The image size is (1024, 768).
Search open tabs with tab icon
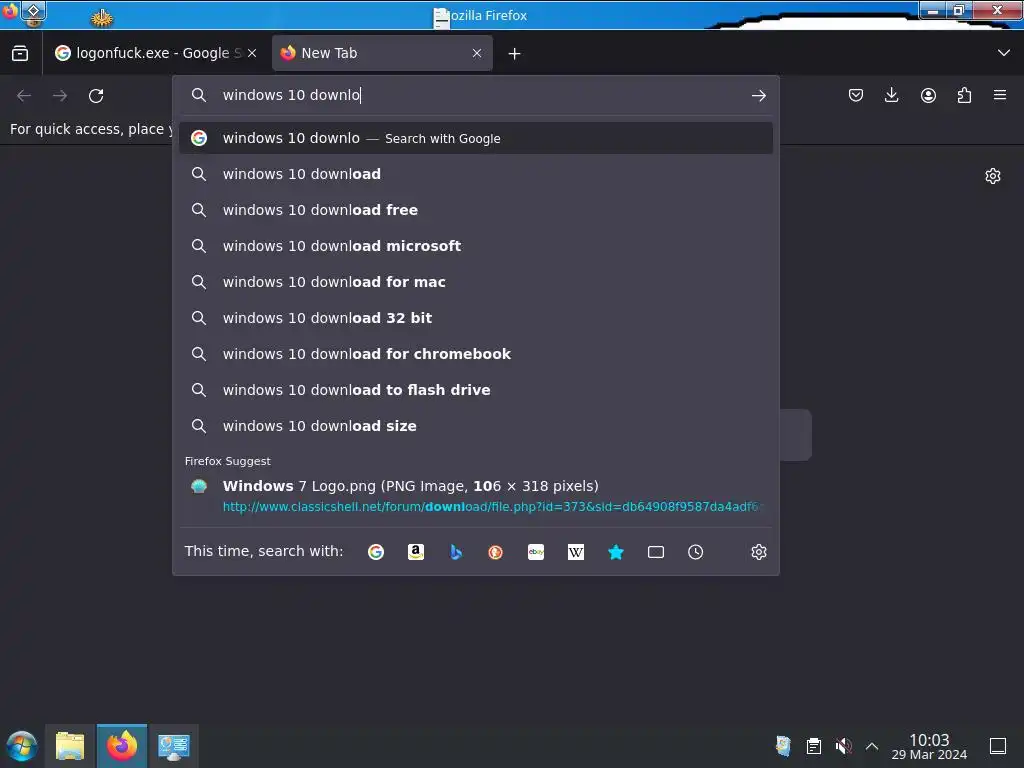click(656, 552)
